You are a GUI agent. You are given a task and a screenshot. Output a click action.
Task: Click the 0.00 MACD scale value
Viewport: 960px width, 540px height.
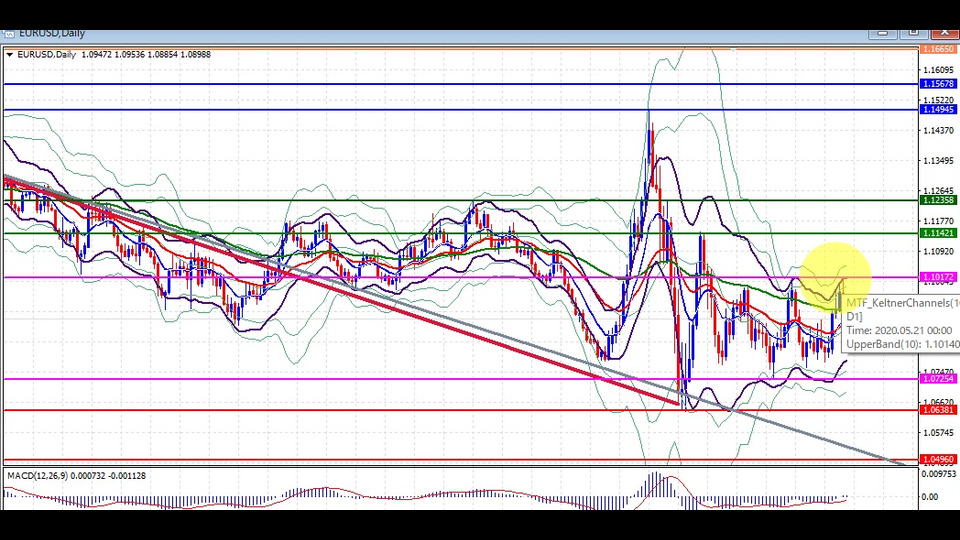coord(929,497)
